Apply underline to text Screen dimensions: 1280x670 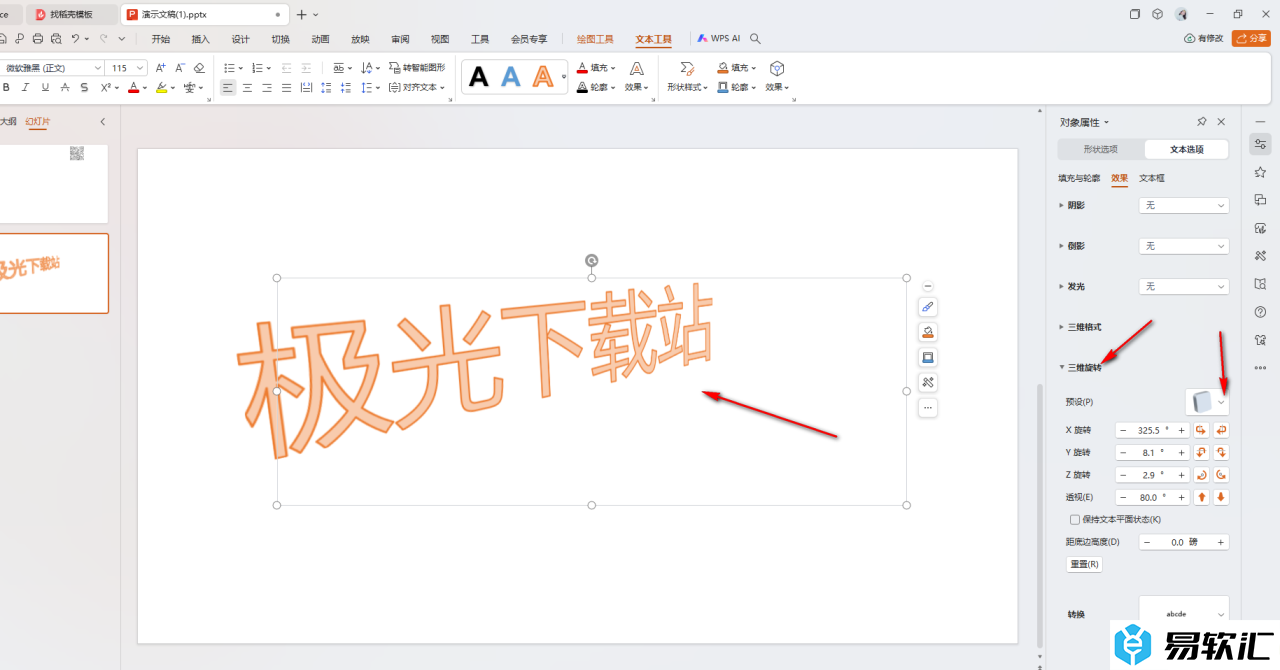click(44, 88)
